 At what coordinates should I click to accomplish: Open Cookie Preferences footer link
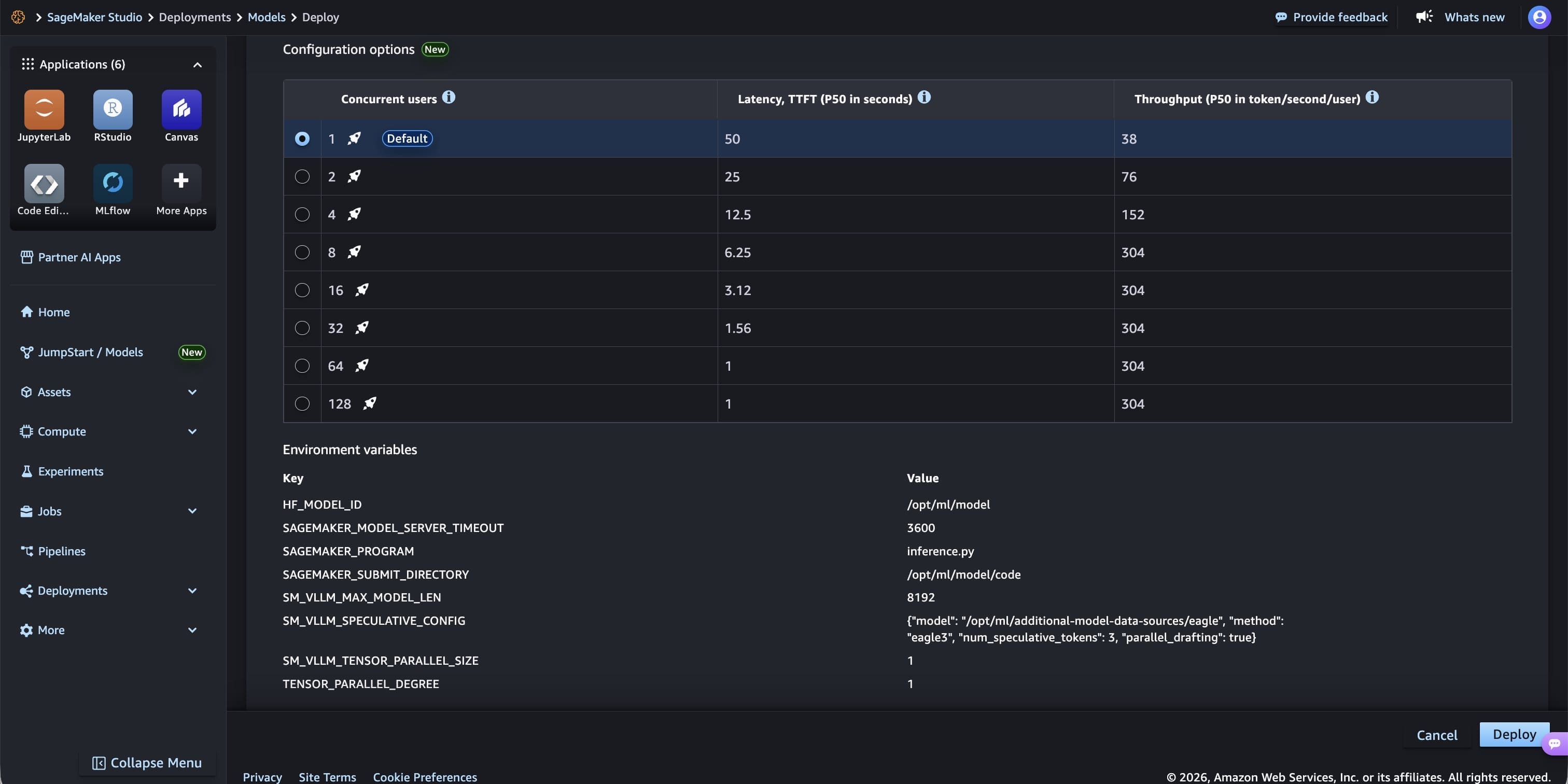tap(425, 777)
